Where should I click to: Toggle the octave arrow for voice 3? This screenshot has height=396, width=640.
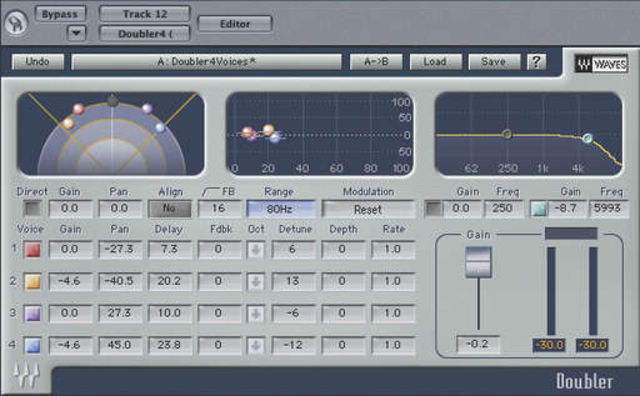coord(256,314)
